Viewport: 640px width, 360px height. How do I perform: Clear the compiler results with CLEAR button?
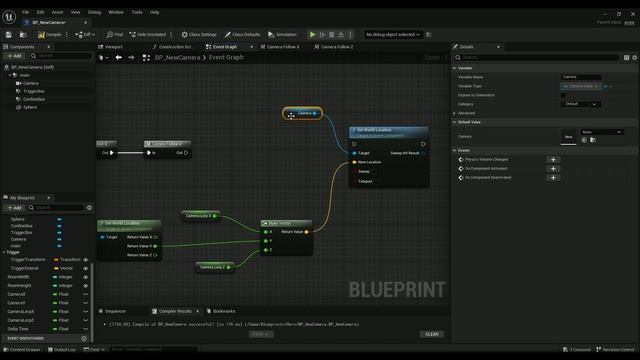tap(432, 334)
